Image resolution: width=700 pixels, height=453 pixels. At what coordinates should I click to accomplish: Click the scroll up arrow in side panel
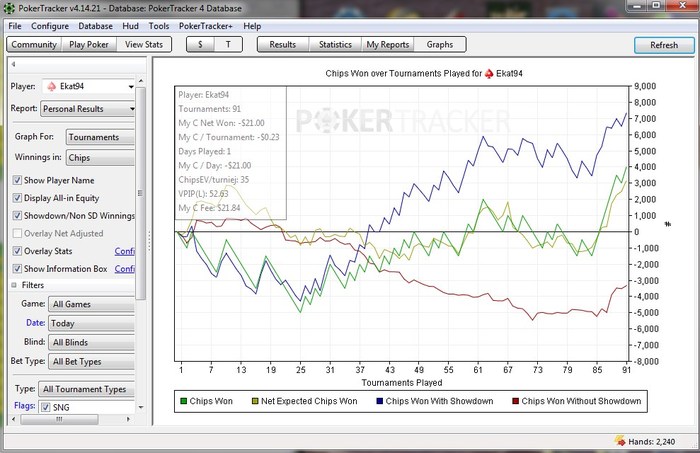click(x=141, y=81)
